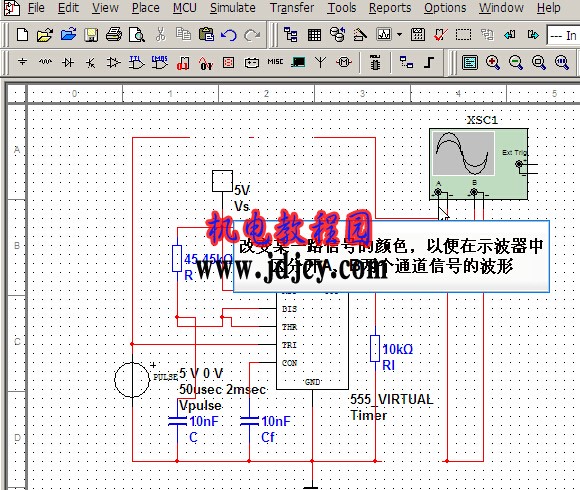Click the New file icon
Screen dimensions: 580x490
(x=23, y=35)
